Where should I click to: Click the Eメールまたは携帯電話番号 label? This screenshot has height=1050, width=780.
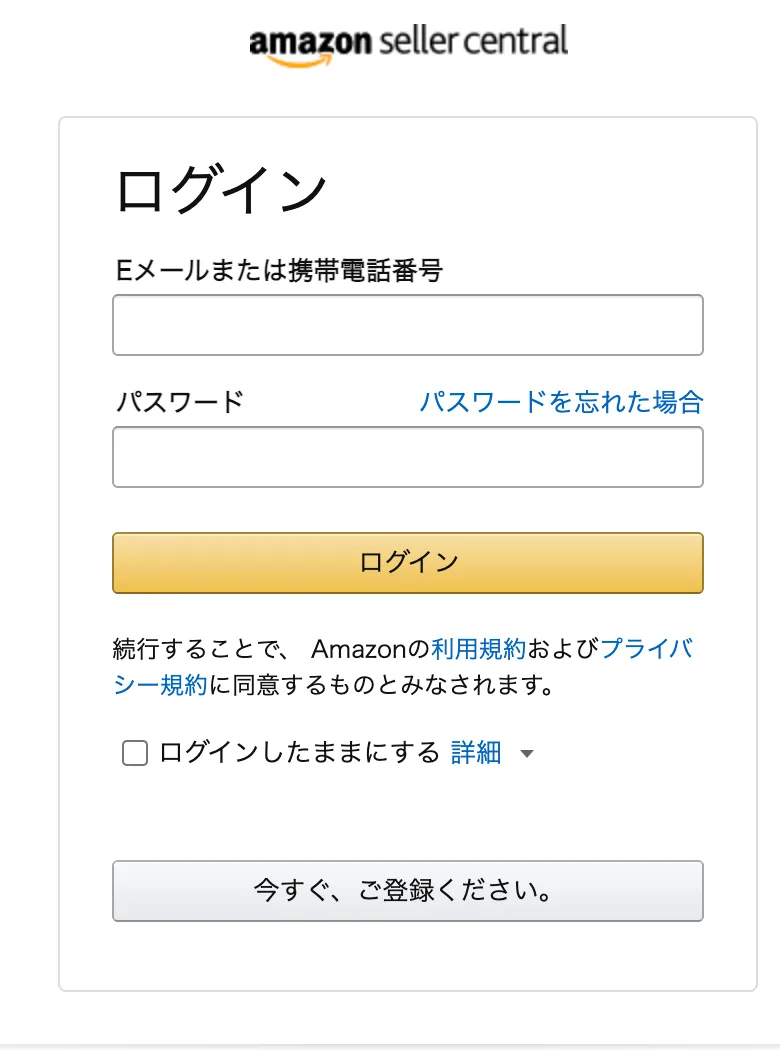tap(279, 271)
